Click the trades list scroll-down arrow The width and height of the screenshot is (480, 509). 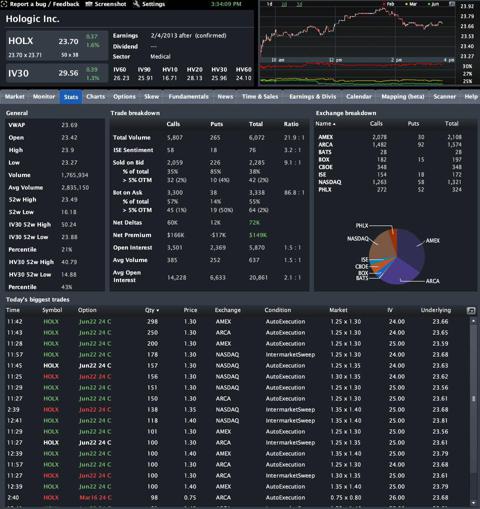coord(473,503)
